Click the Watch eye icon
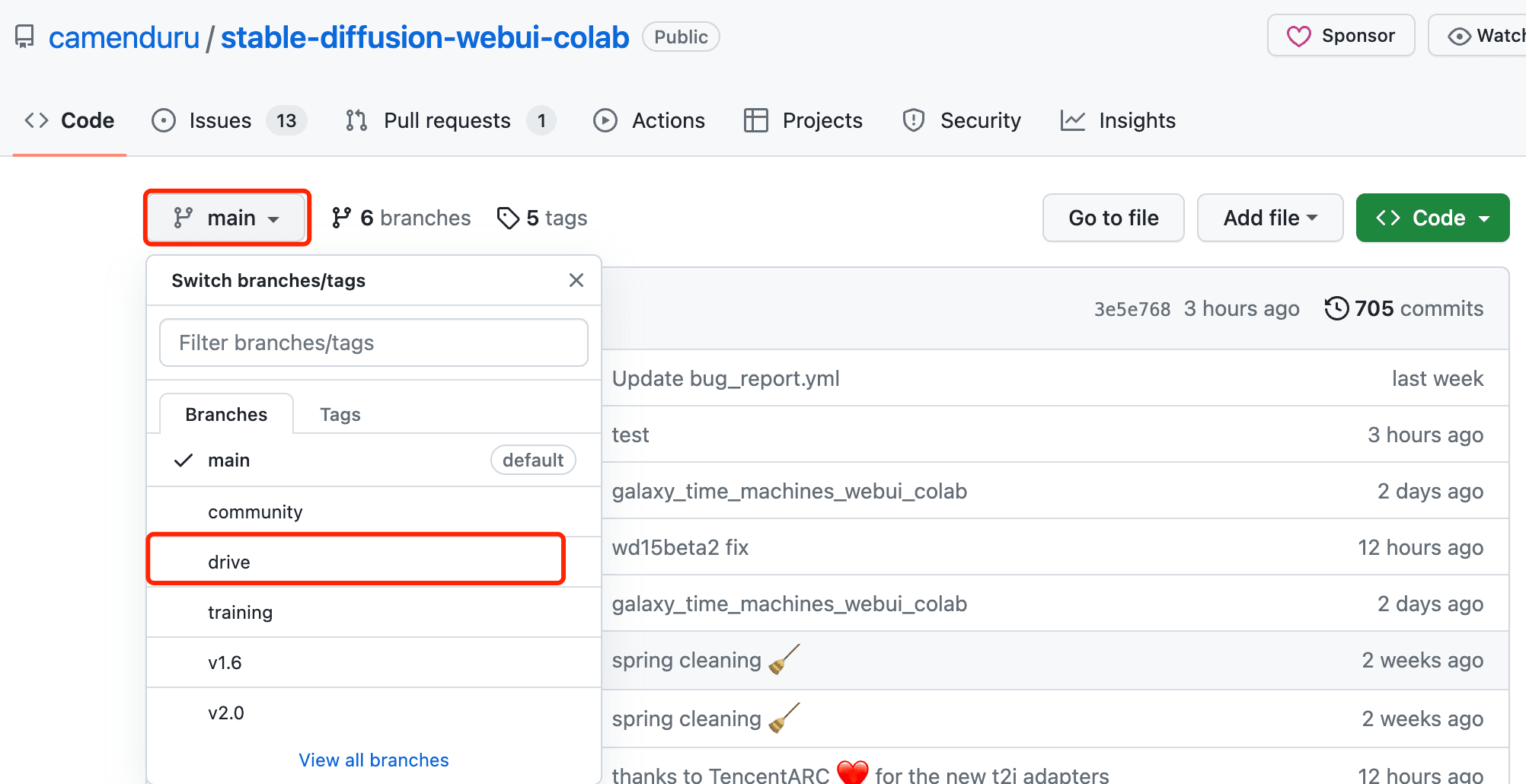Image resolution: width=1526 pixels, height=784 pixels. pos(1459,37)
